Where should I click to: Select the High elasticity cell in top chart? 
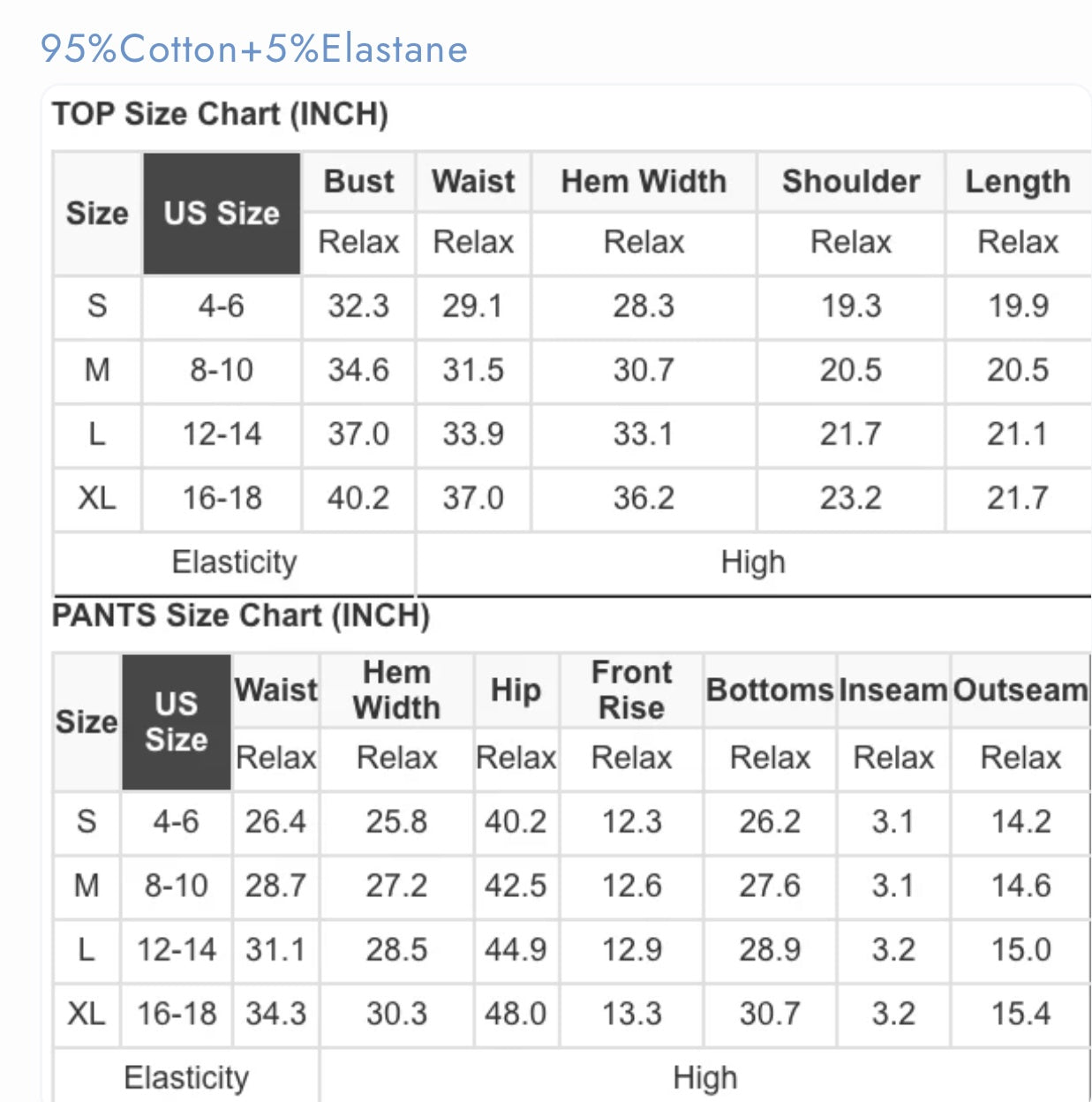(x=753, y=562)
